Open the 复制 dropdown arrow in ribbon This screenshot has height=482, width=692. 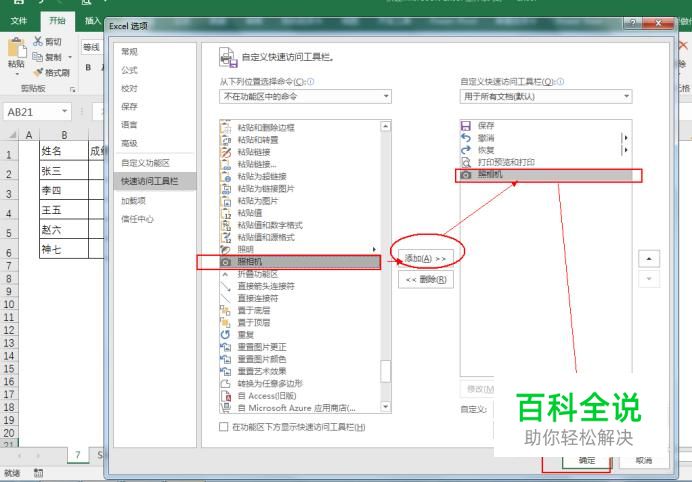click(x=70, y=57)
